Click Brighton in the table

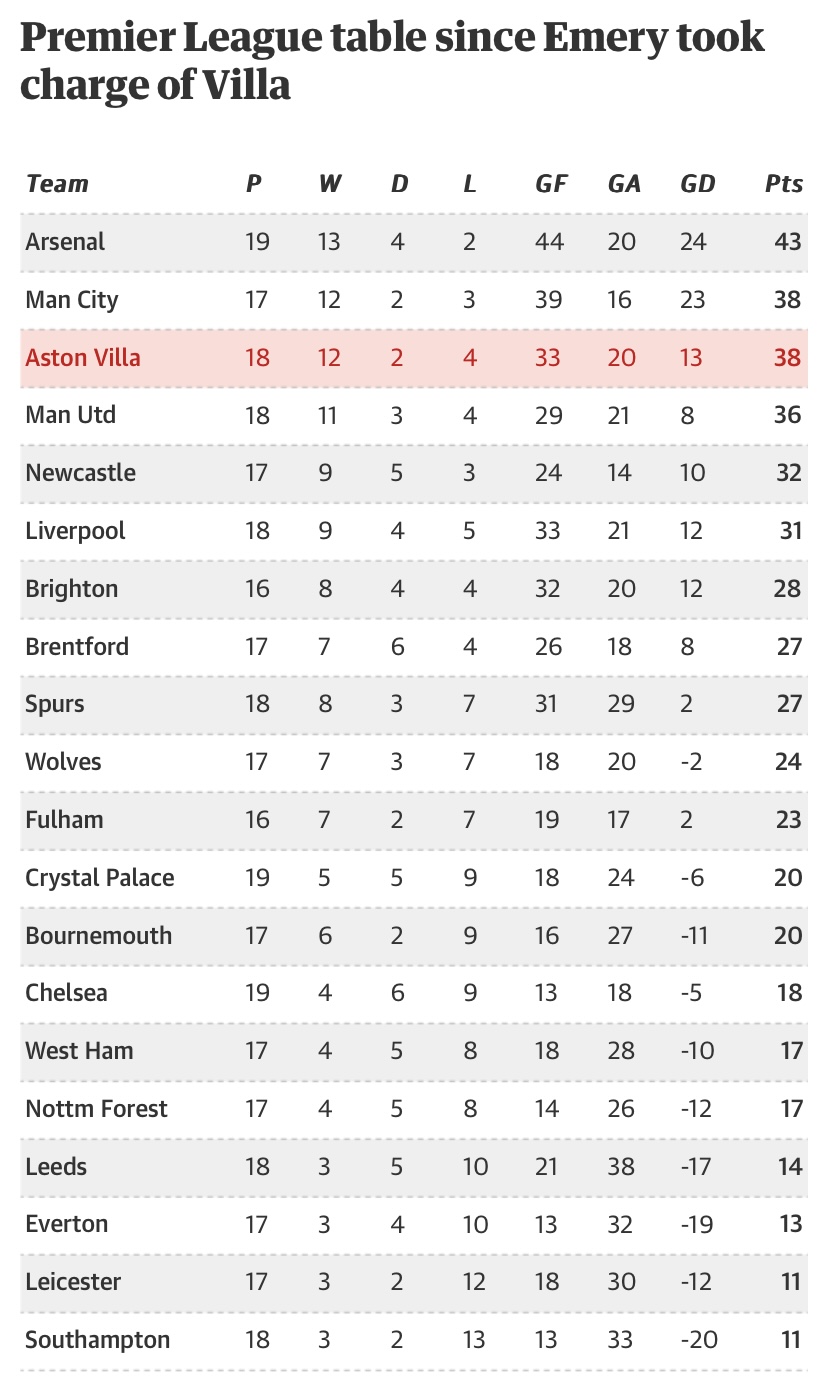(x=72, y=588)
